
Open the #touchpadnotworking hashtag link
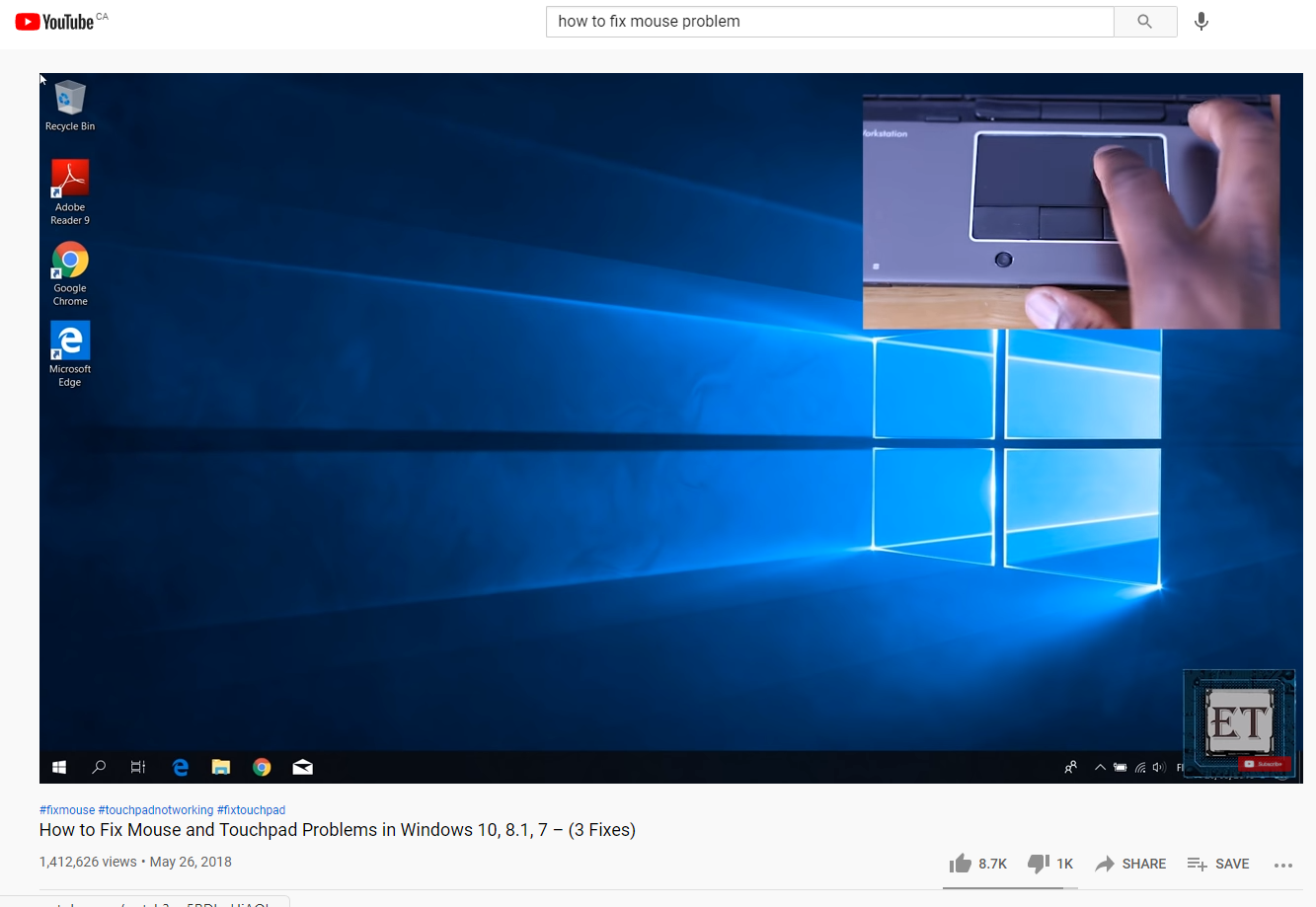156,810
